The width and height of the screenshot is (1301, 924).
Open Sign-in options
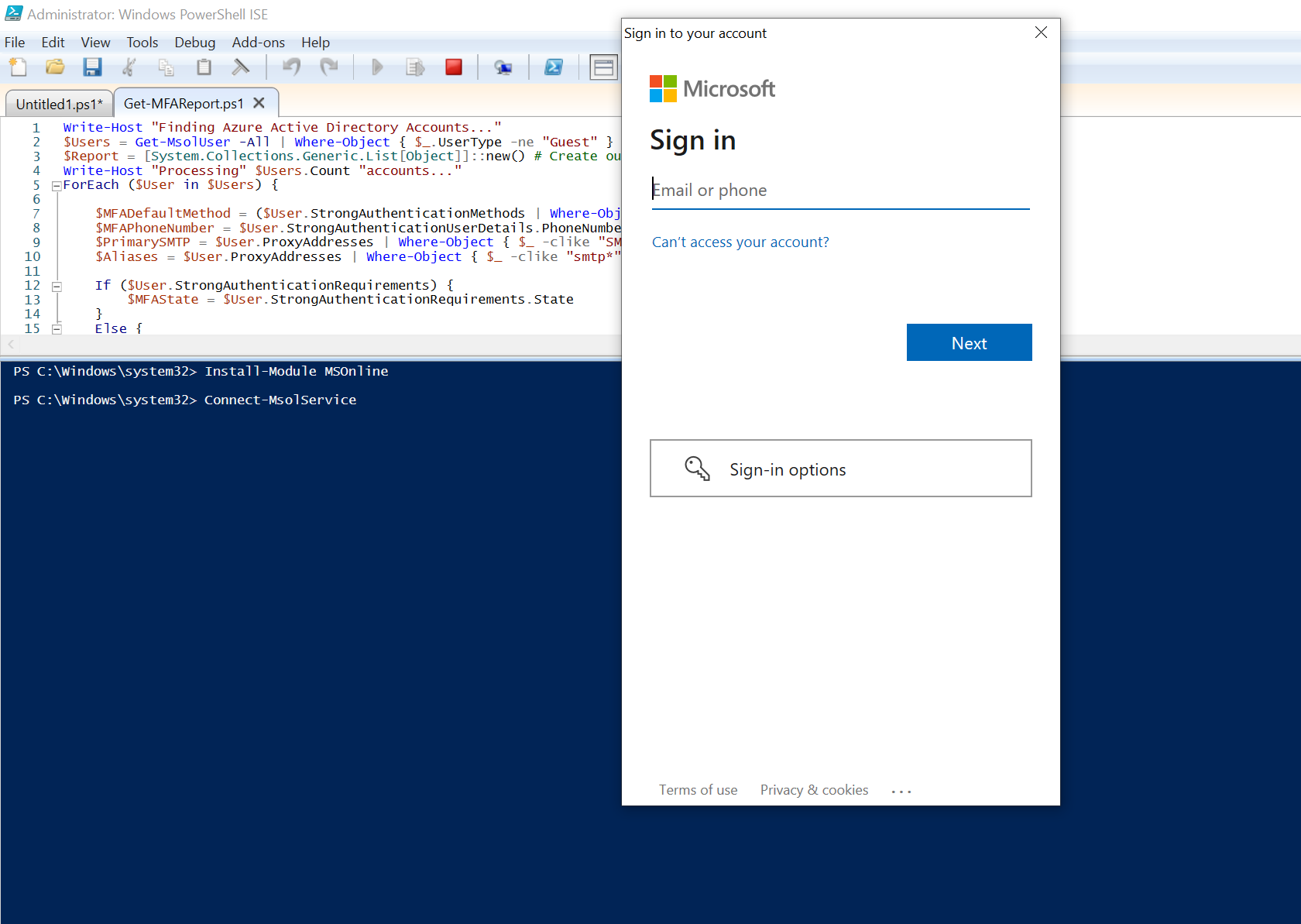(x=840, y=469)
